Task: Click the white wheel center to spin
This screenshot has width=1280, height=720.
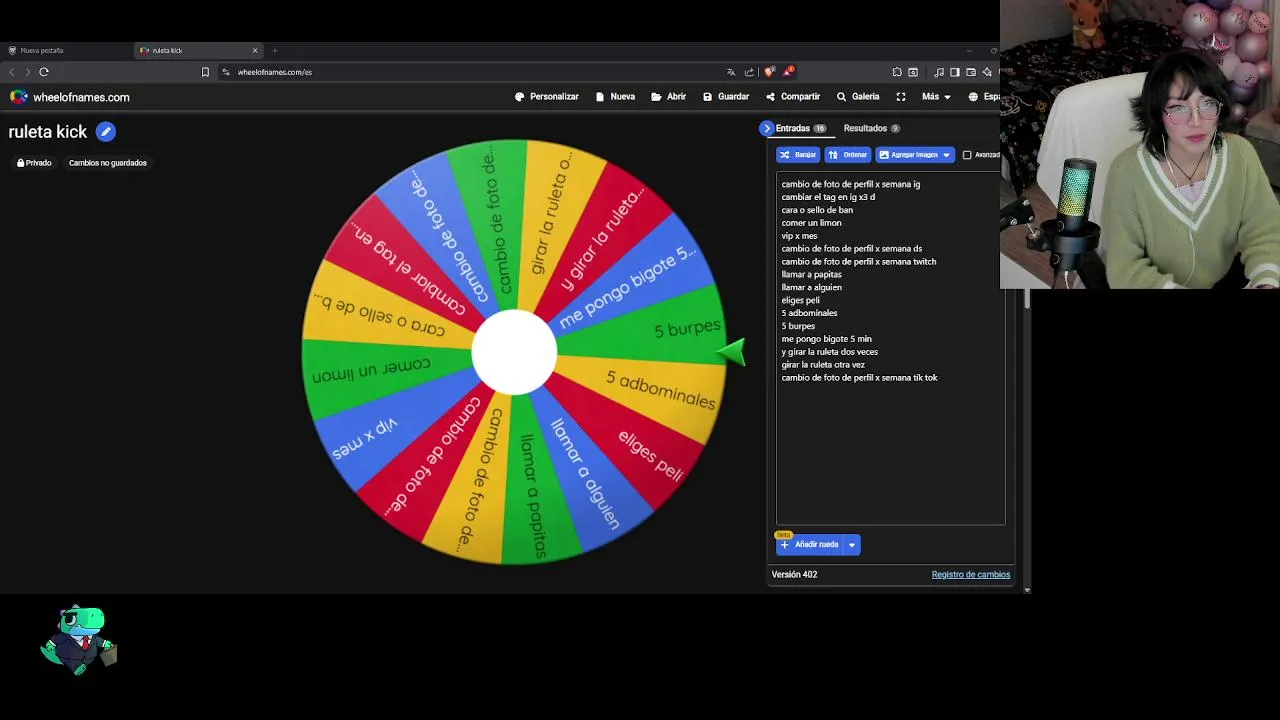Action: (x=514, y=351)
